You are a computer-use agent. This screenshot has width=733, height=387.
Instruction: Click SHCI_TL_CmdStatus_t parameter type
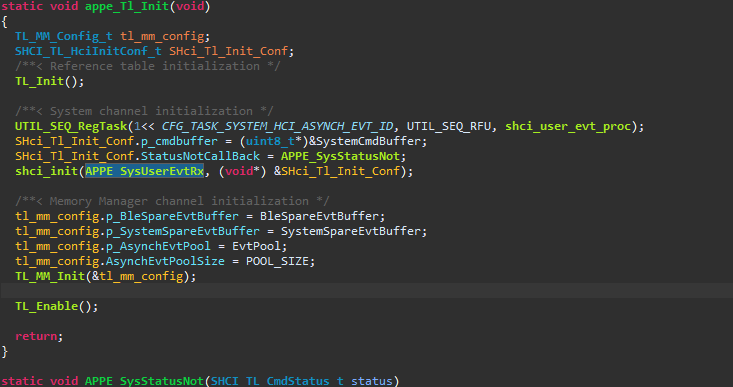pos(277,381)
